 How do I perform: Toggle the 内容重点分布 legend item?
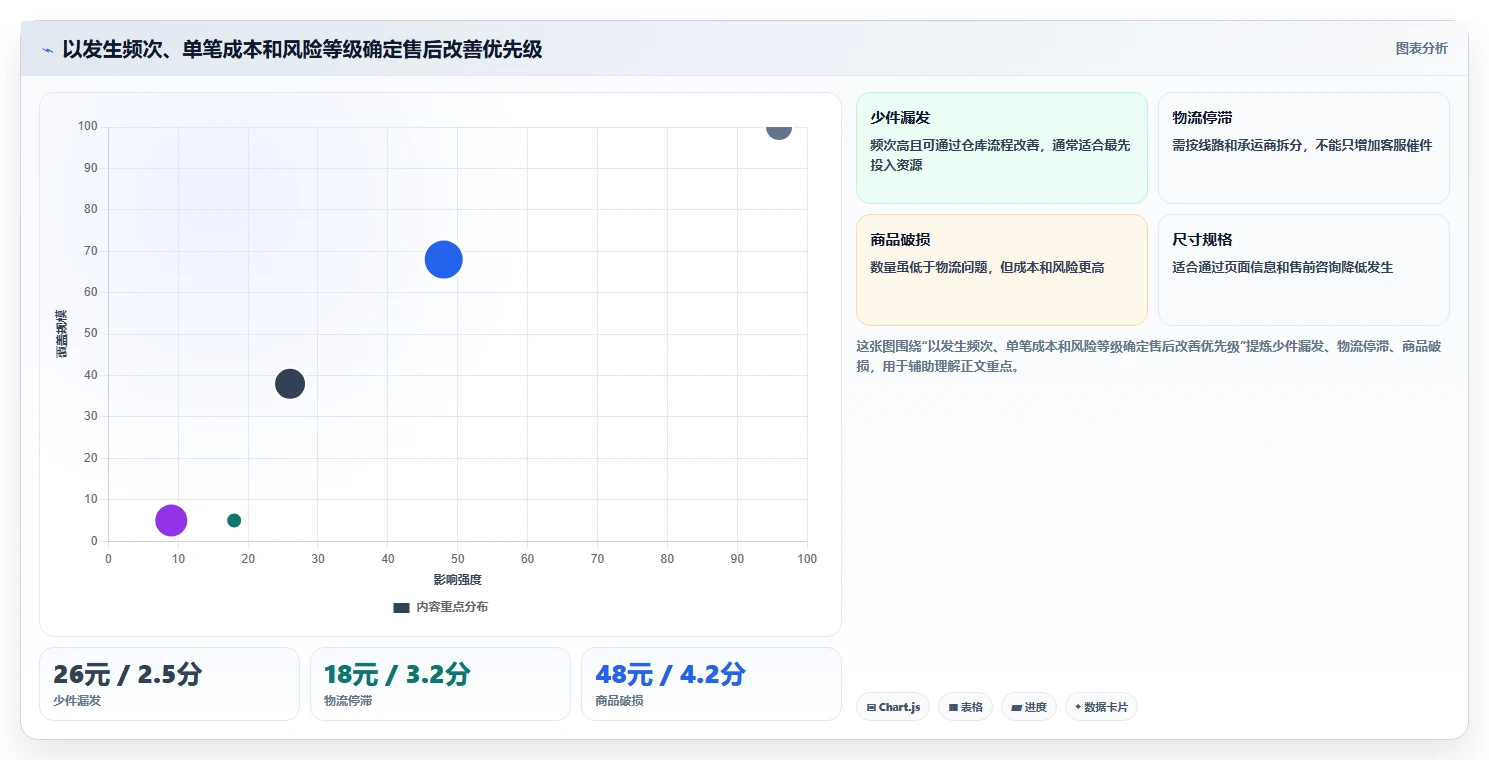441,607
